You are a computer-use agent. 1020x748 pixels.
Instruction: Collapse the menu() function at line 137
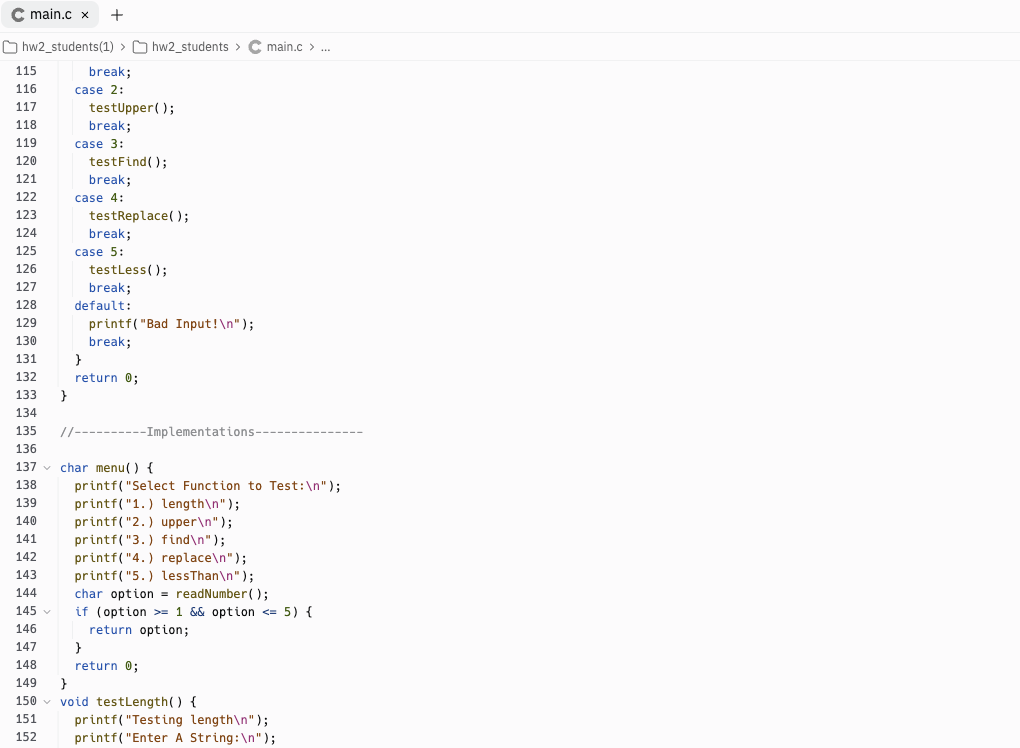coord(45,467)
